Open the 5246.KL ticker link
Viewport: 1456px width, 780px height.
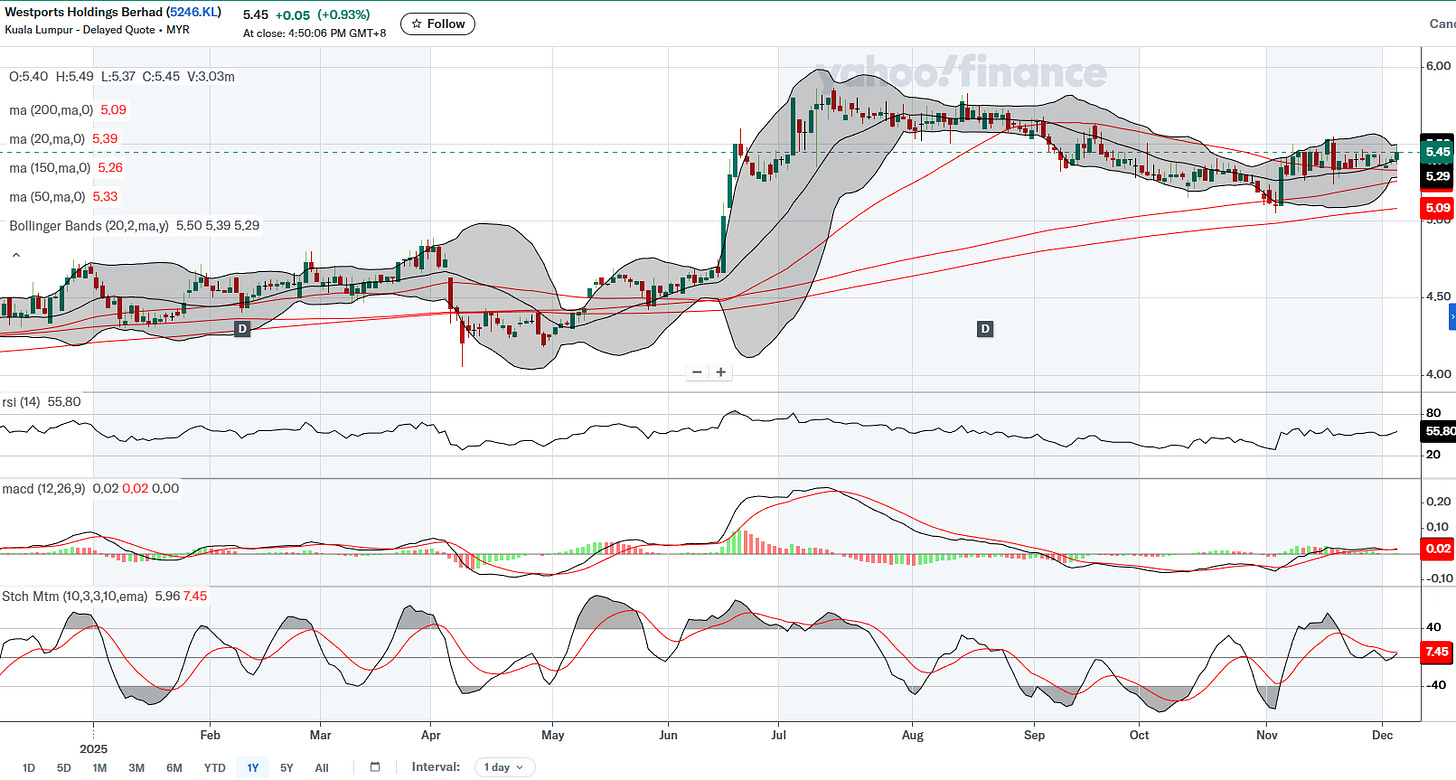192,14
